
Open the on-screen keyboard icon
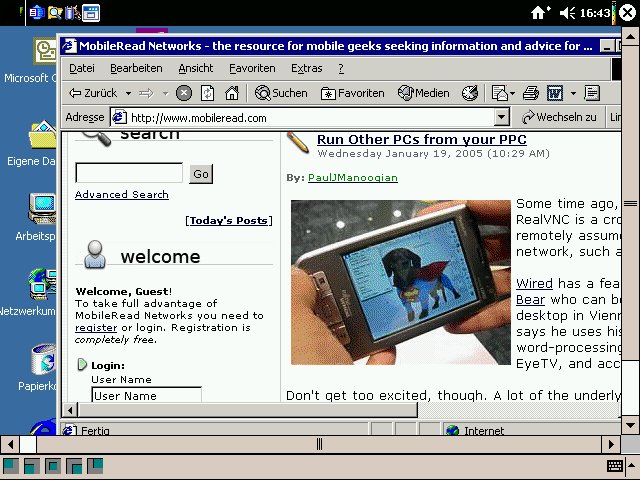[x=615, y=466]
